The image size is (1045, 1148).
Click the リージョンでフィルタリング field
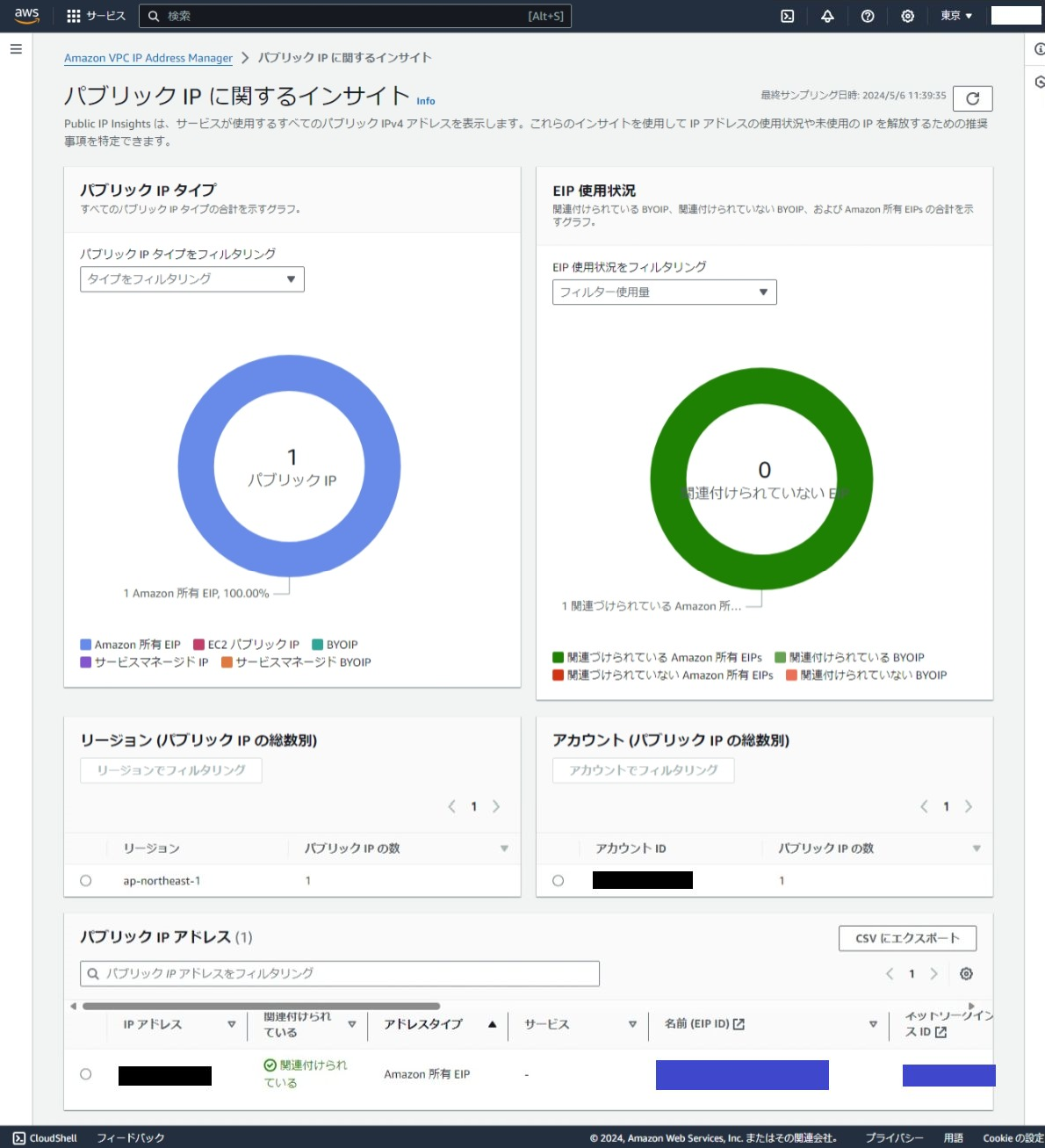(171, 770)
